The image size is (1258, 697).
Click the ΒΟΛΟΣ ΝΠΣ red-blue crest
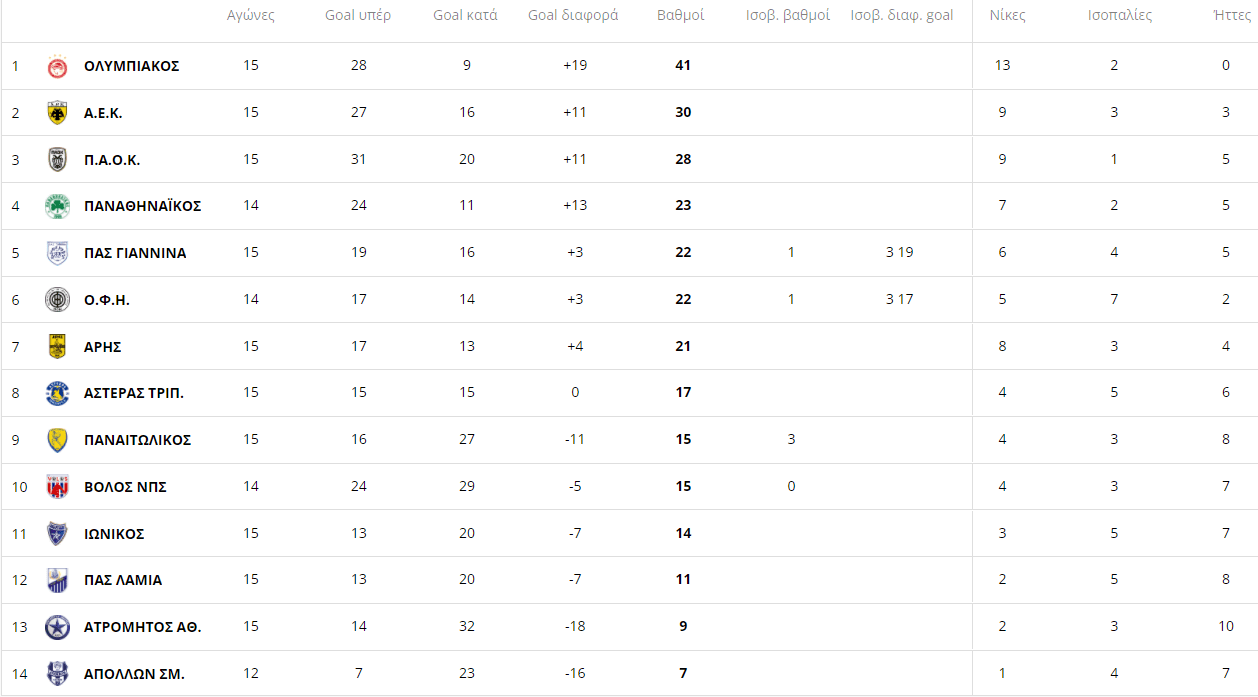[57, 487]
